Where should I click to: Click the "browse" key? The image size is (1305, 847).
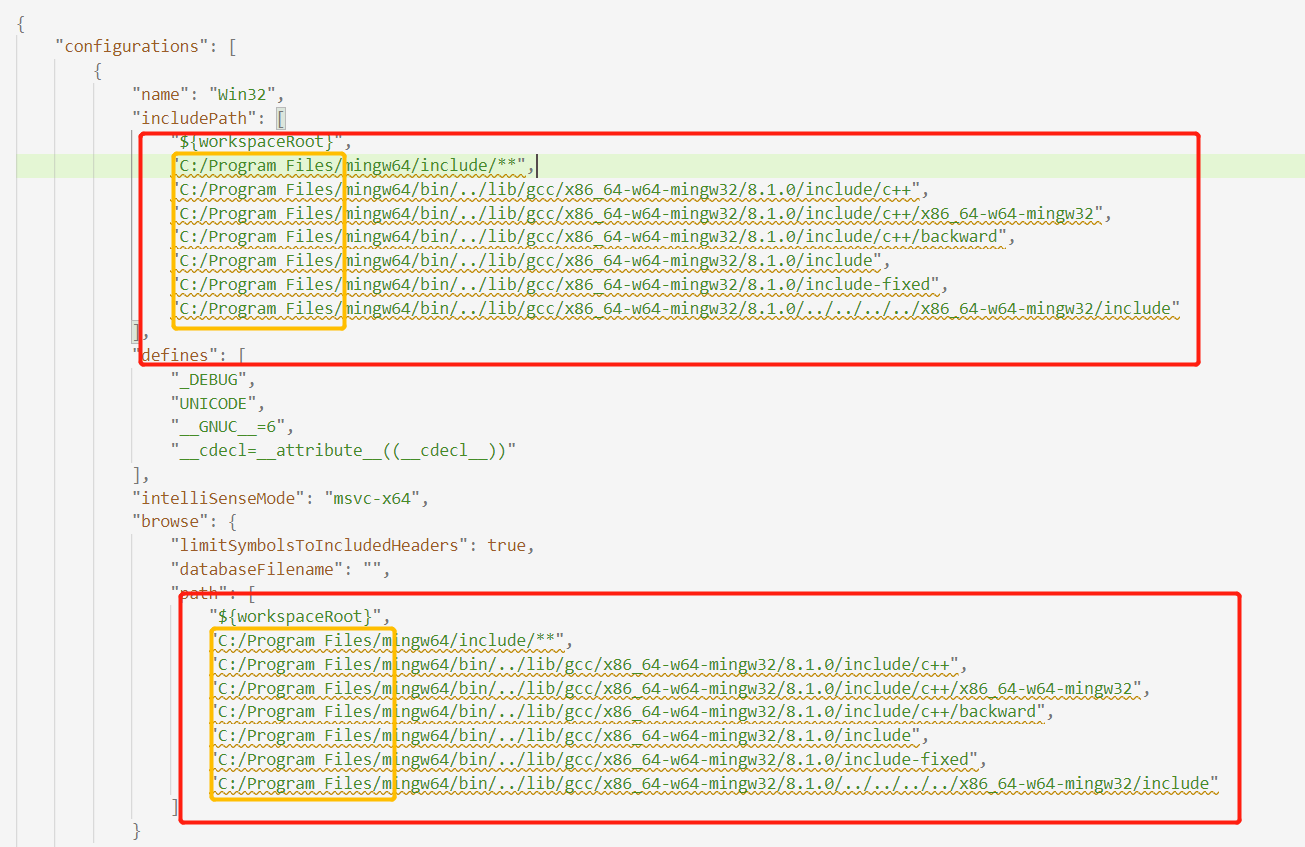(171, 522)
